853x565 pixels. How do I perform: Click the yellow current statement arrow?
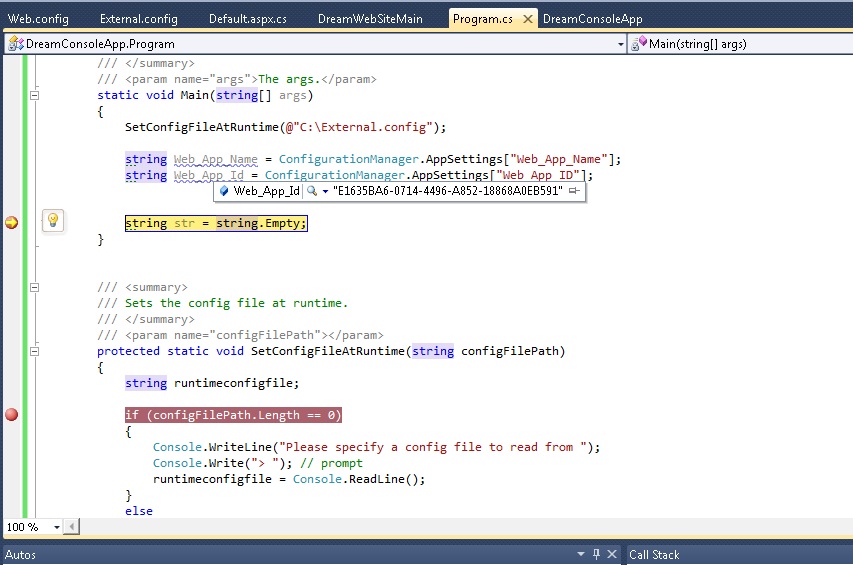coord(12,223)
